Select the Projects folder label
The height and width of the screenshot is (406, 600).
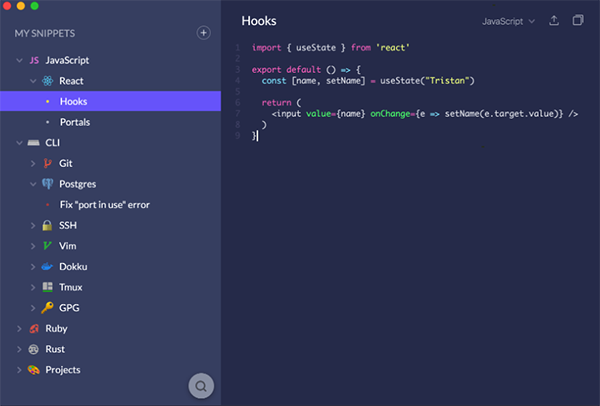(63, 370)
